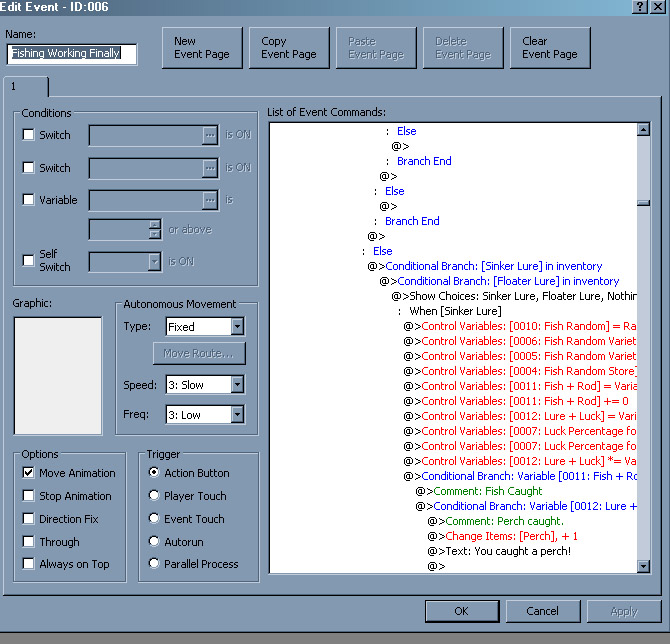Screen dimensions: 670x644
Task: Select Parallel Process trigger
Action: point(154,564)
